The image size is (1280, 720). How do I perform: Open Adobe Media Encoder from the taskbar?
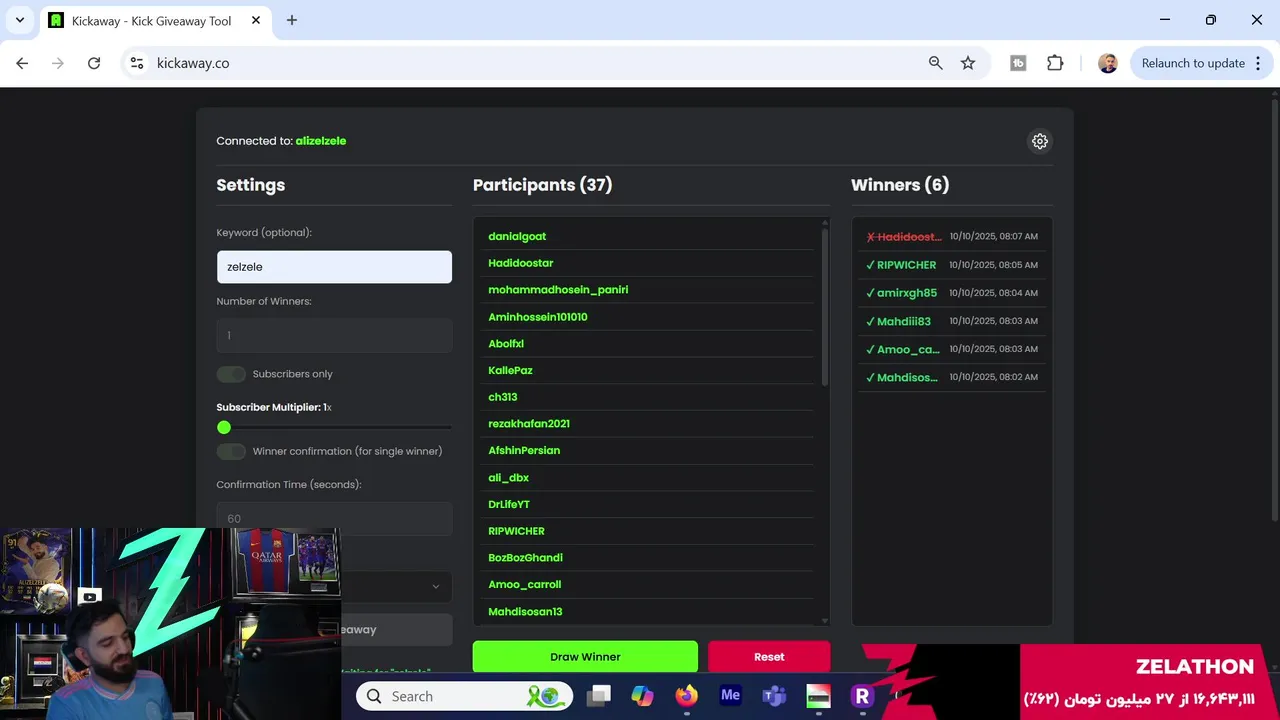click(730, 696)
